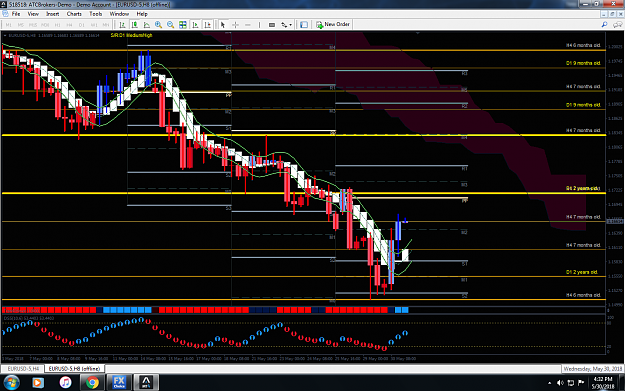Viewport: 625px width, 391px height.
Task: Switch chart to bar chart type
Action: (x=122, y=25)
